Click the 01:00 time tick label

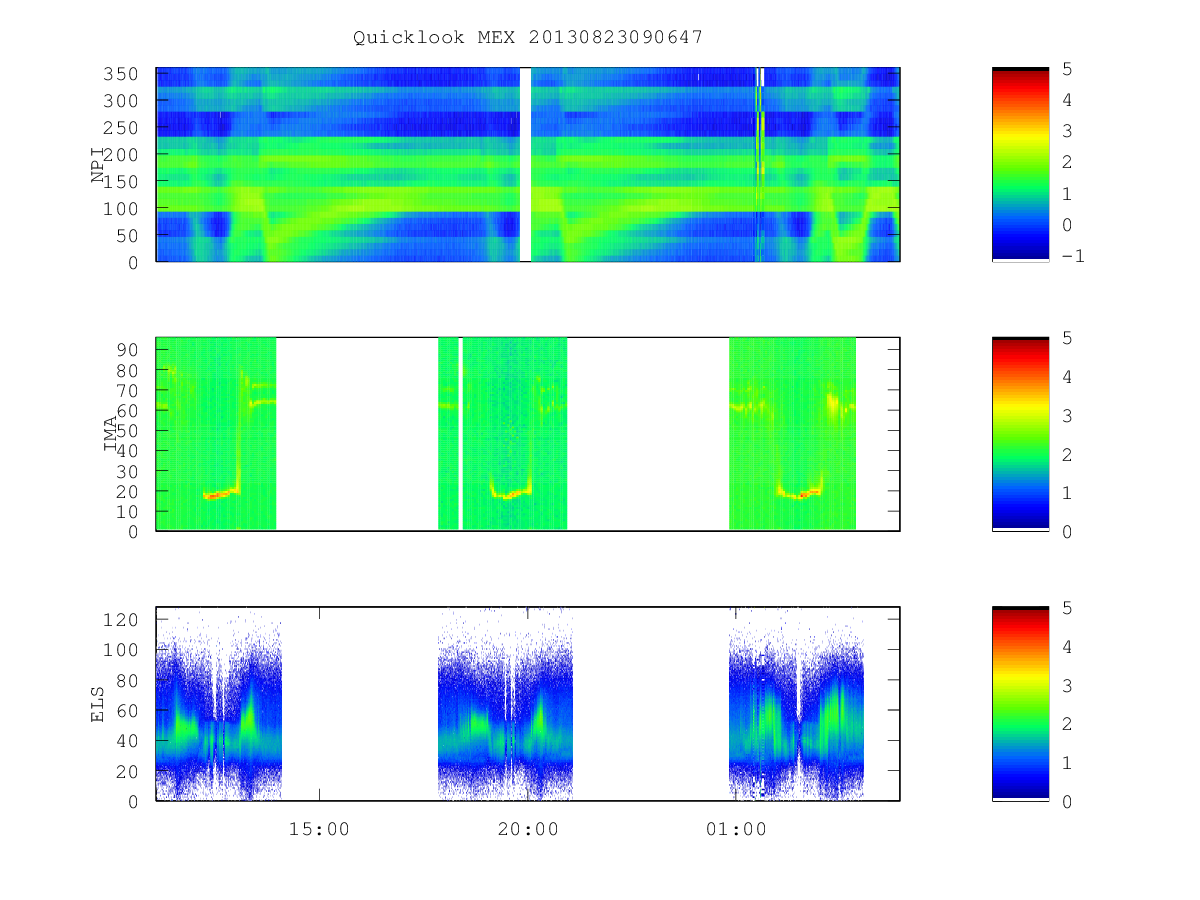tap(736, 829)
